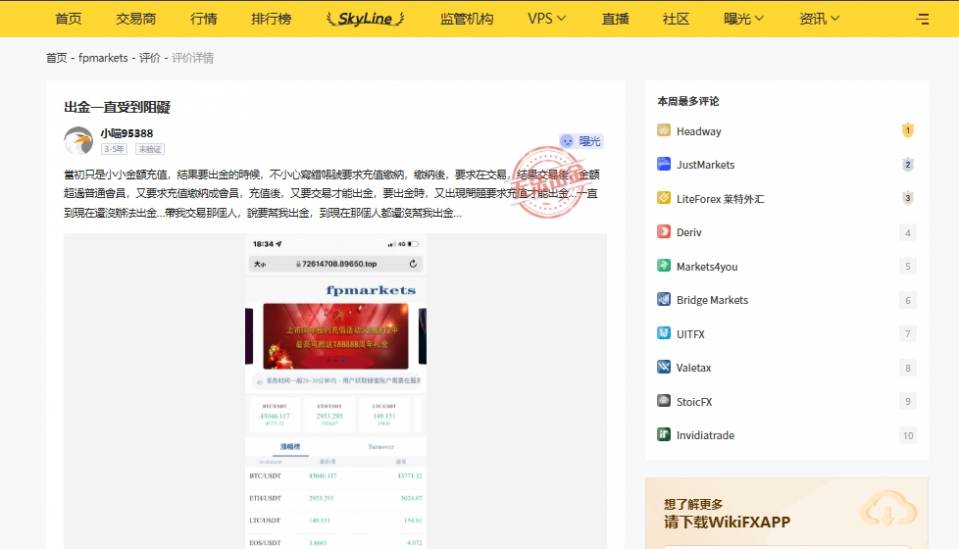Click the JustMarkets broker icon
The image size is (959, 549).
point(664,164)
